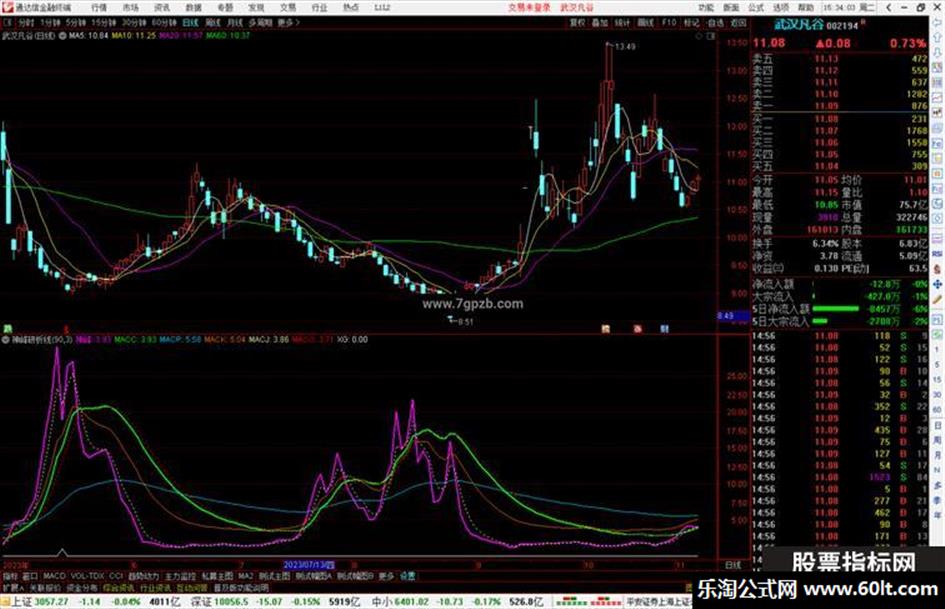Open the 公式 menu

(756, 7)
